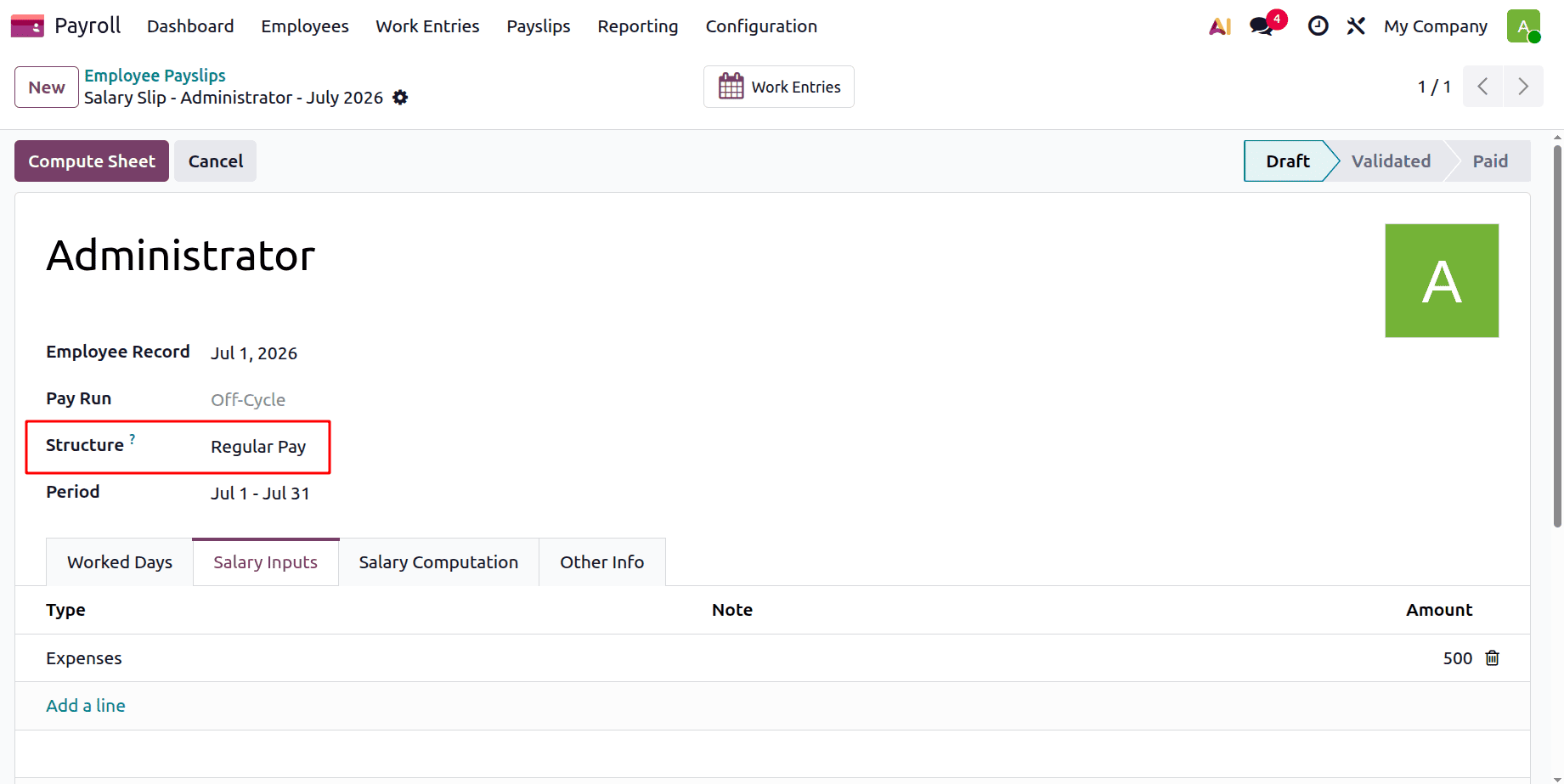Click the payslip actions gear icon
The width and height of the screenshot is (1564, 784).
pyautogui.click(x=400, y=98)
